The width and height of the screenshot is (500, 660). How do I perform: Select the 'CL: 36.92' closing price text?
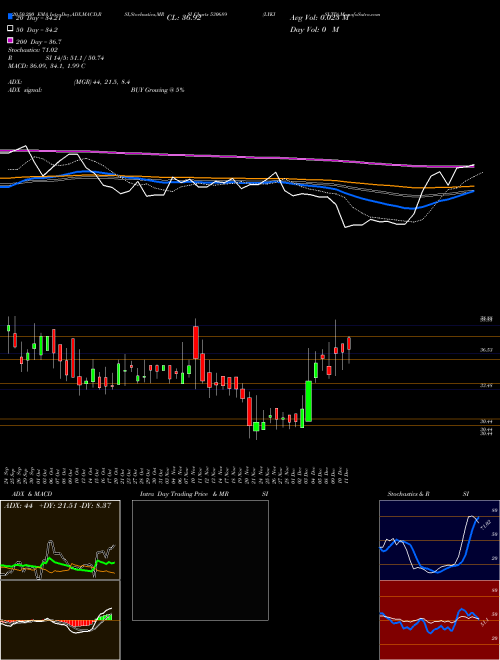click(x=184, y=18)
